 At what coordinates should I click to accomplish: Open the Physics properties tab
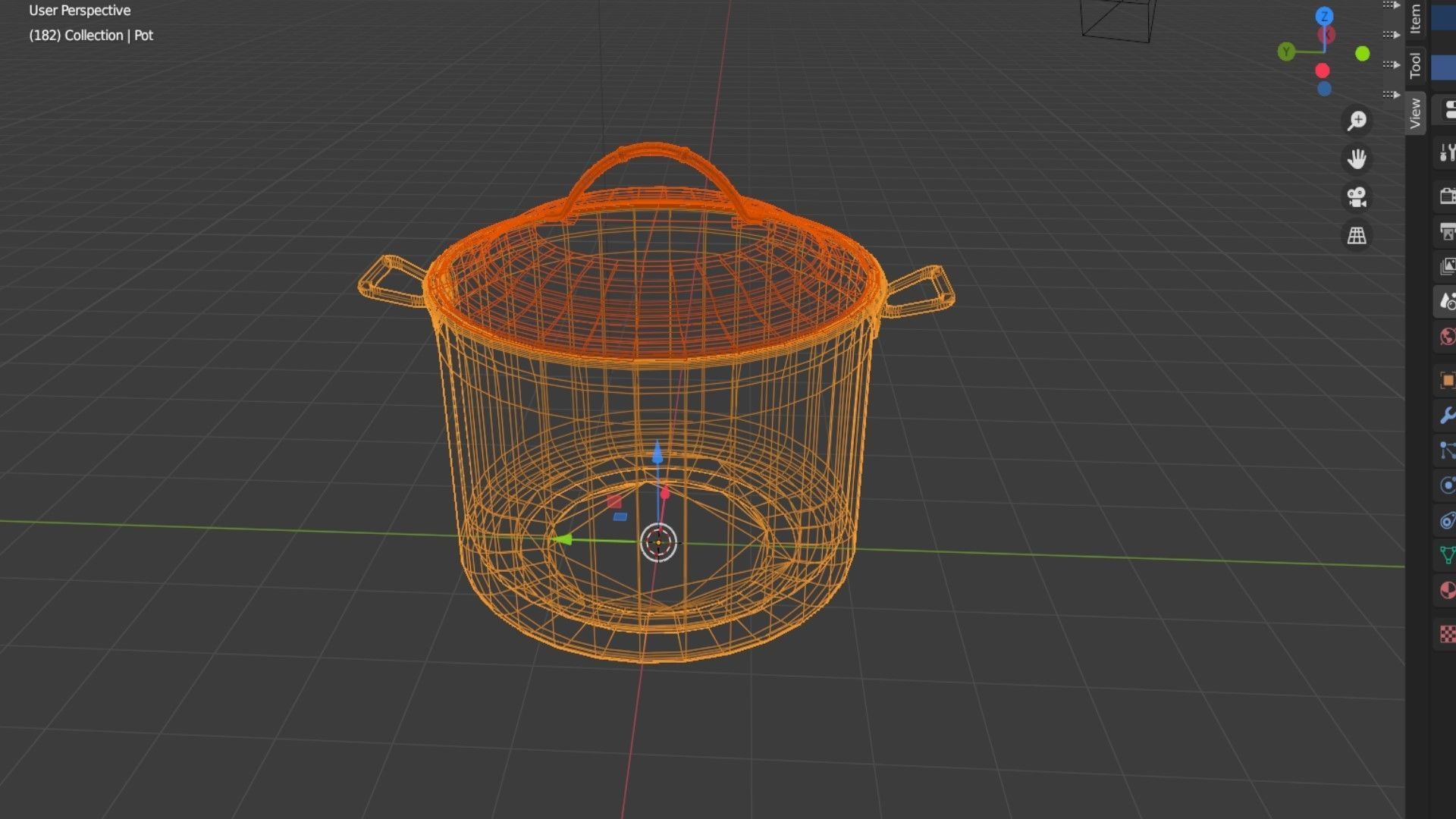1446,485
